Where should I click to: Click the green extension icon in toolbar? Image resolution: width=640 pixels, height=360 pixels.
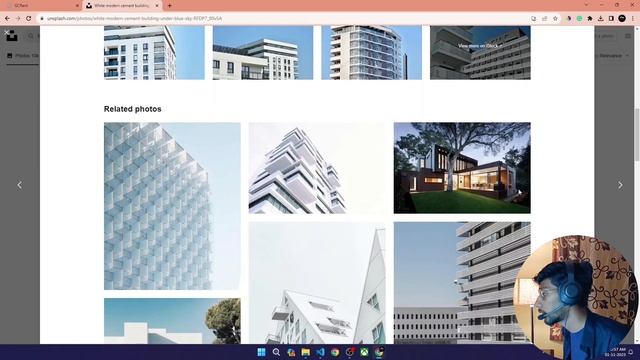pyautogui.click(x=579, y=18)
